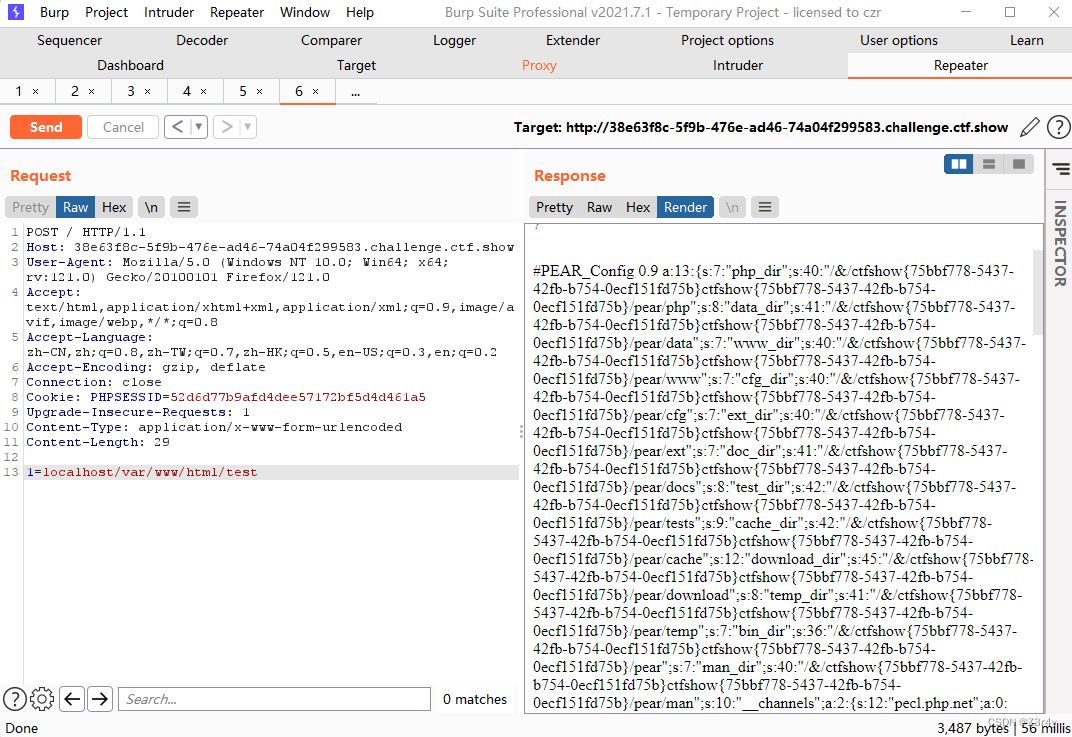Switch to the Logger tab
The height and width of the screenshot is (737, 1072).
click(454, 40)
